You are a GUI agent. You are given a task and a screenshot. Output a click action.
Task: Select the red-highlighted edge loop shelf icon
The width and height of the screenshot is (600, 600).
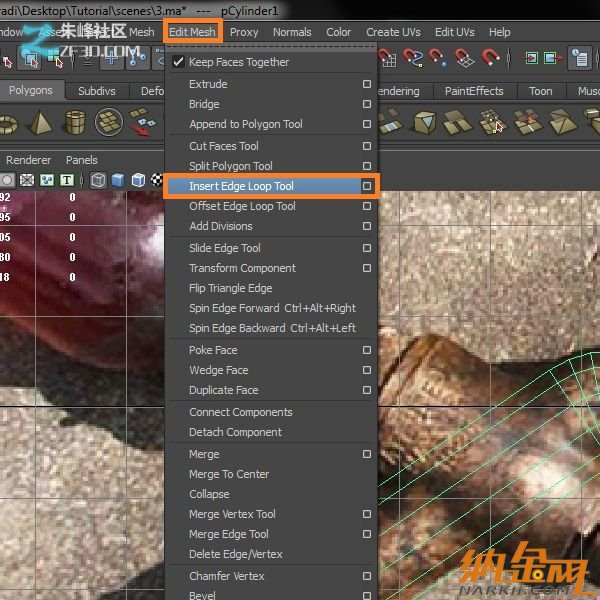pyautogui.click(x=528, y=122)
